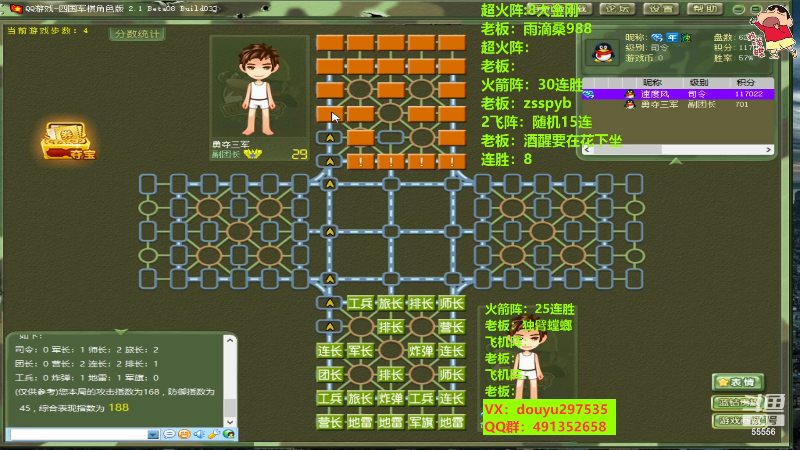800x450 pixels.
Task: Click the yellow rank badge beside 副团长 under top avatar
Action: (253, 154)
